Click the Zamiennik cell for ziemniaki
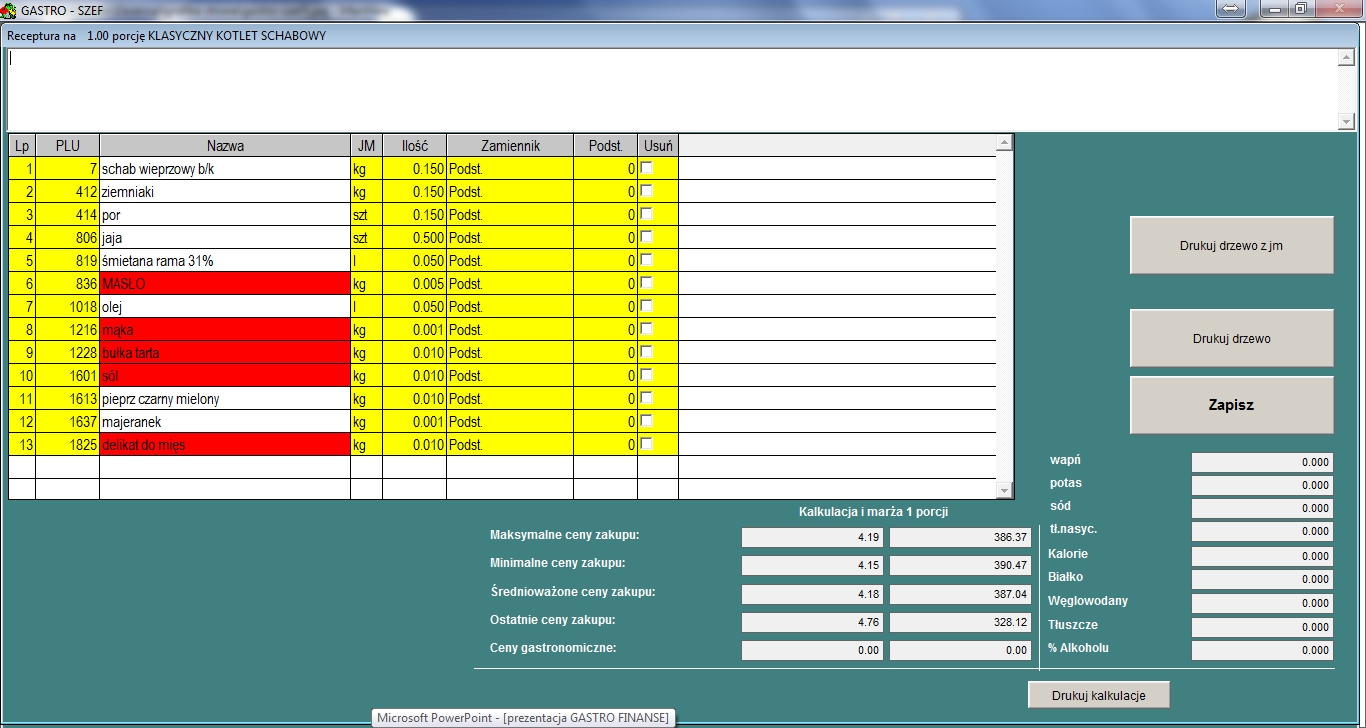The image size is (1366, 728). pyautogui.click(x=509, y=192)
